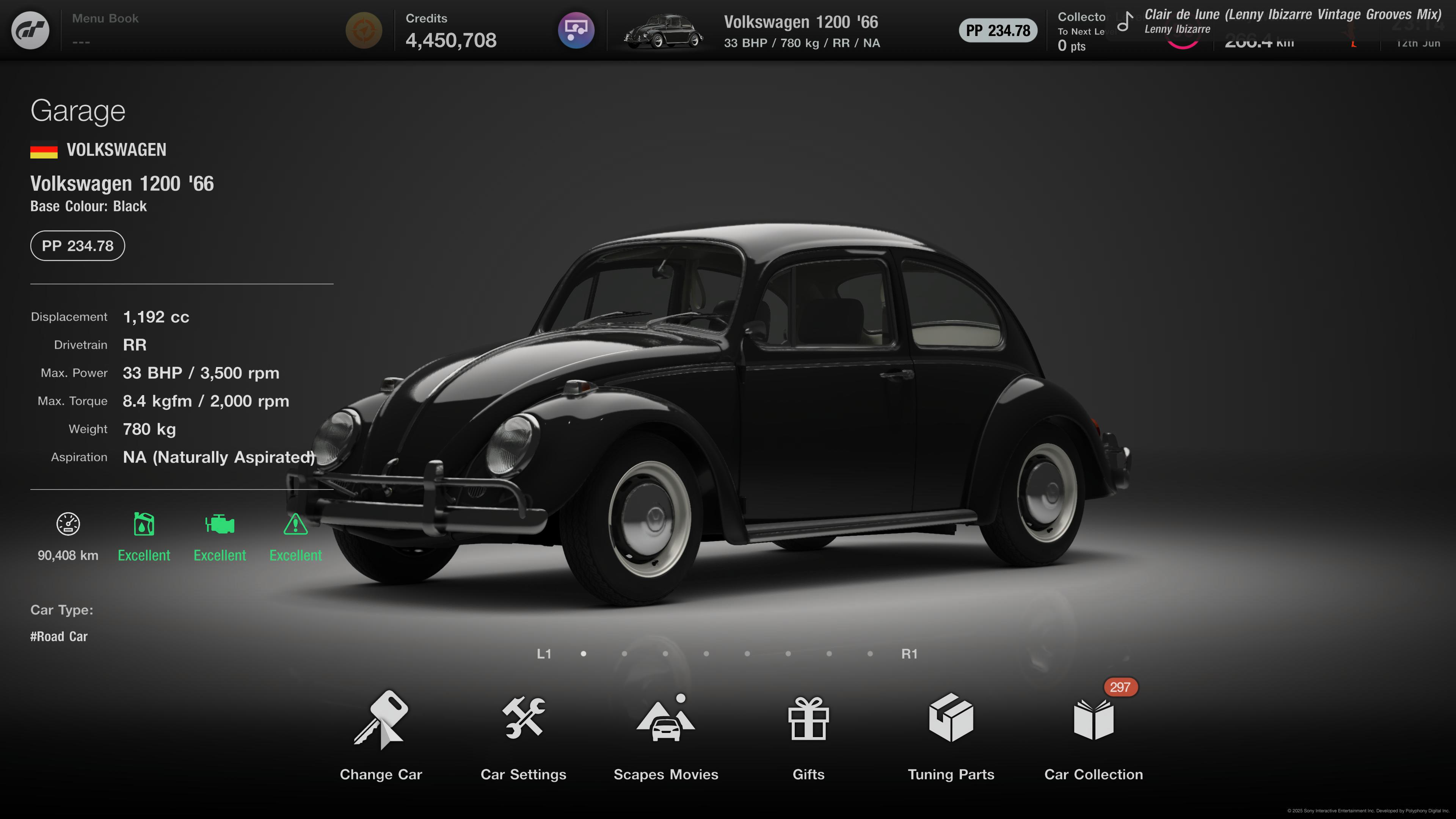
Task: Select the first page dot
Action: pos(583,654)
